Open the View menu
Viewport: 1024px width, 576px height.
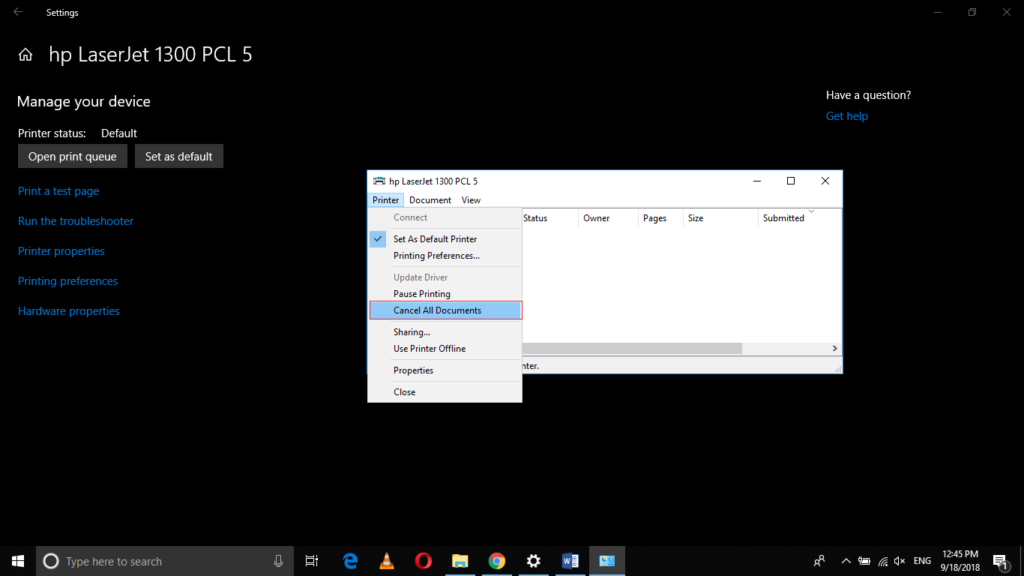tap(471, 200)
